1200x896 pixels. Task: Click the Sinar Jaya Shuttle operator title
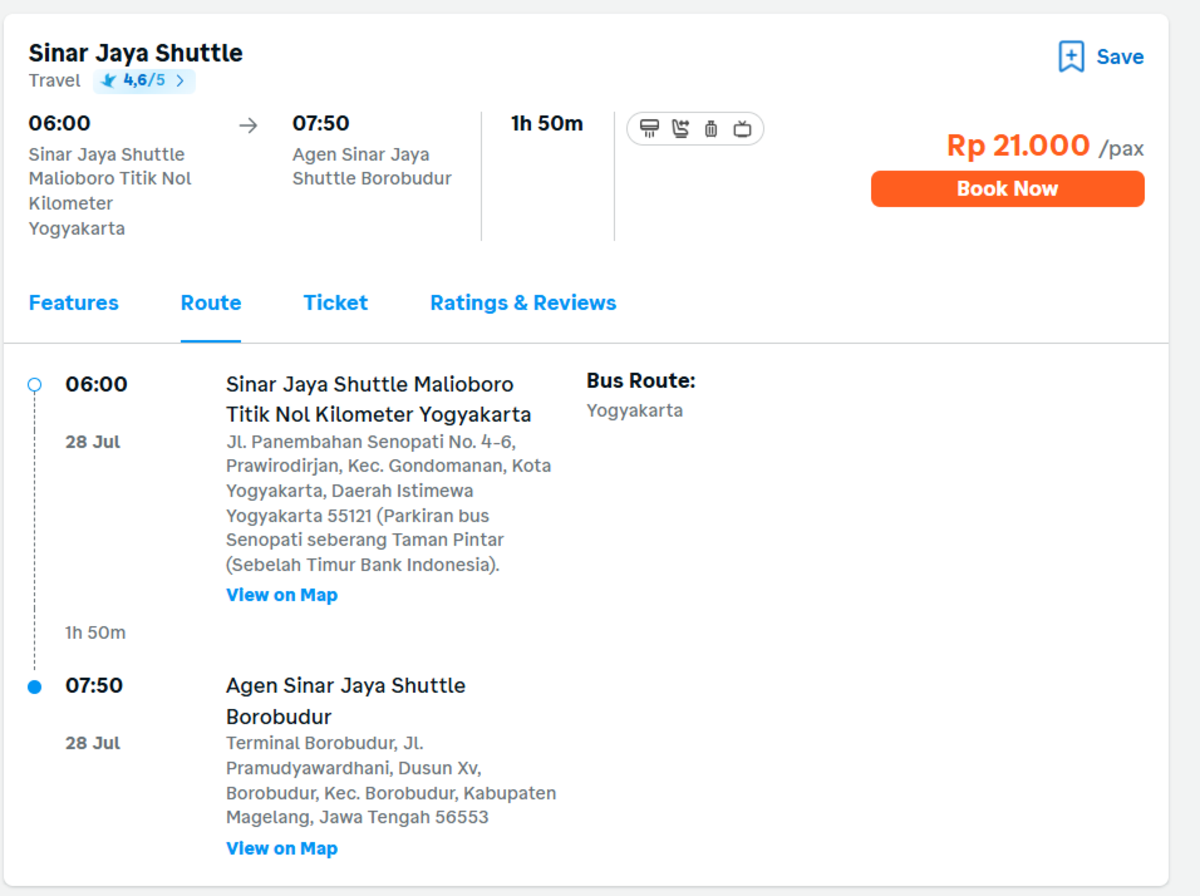point(136,53)
